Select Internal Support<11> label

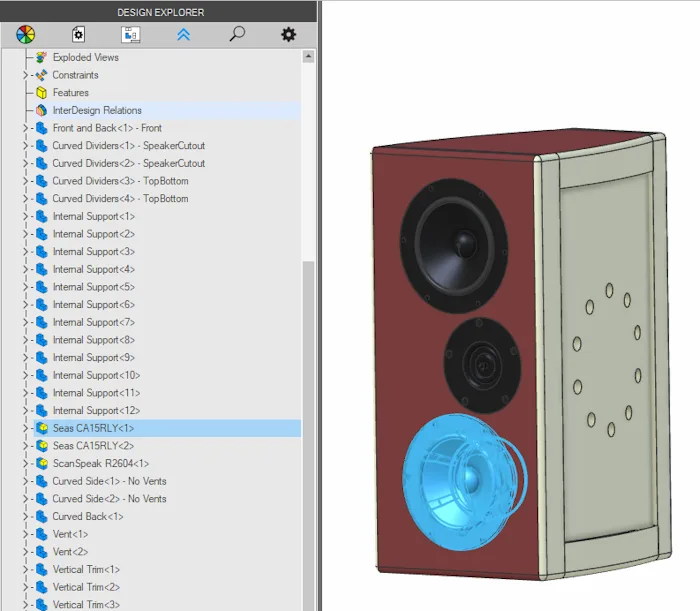coord(96,393)
